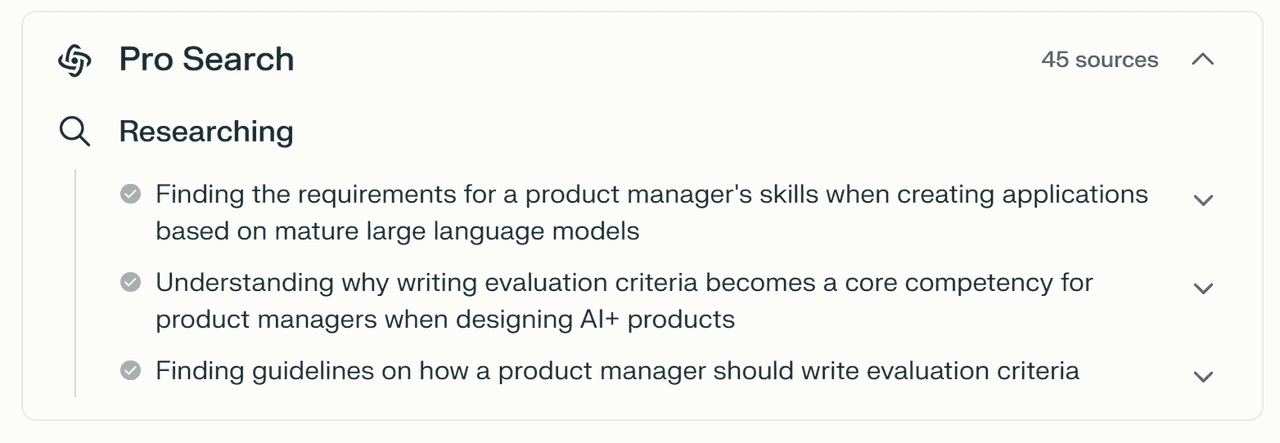Click the checkmark beside the core competency step
The image size is (1280, 443).
pos(130,283)
